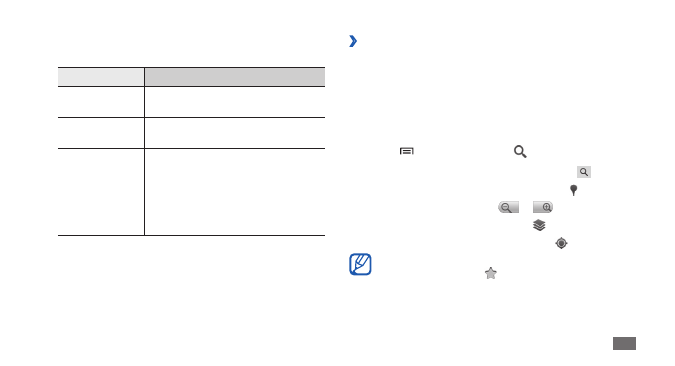675x366 pixels.
Task: Click the second row's wide right cell
Action: [235, 133]
